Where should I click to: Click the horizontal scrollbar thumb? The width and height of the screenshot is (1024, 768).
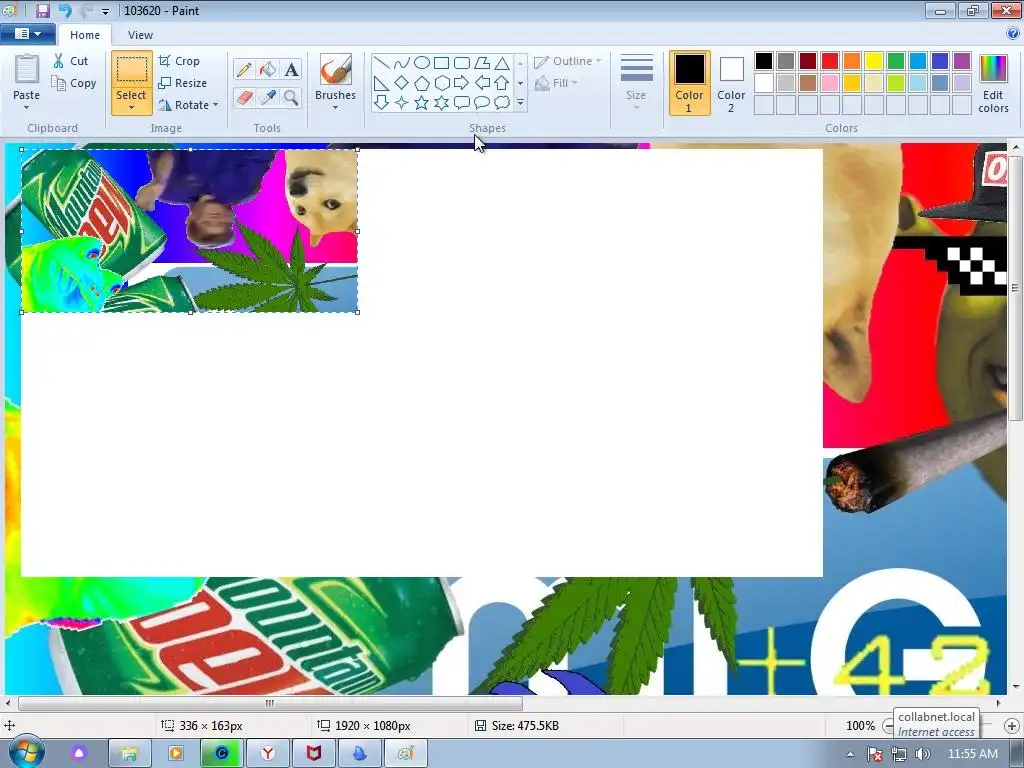click(x=270, y=703)
